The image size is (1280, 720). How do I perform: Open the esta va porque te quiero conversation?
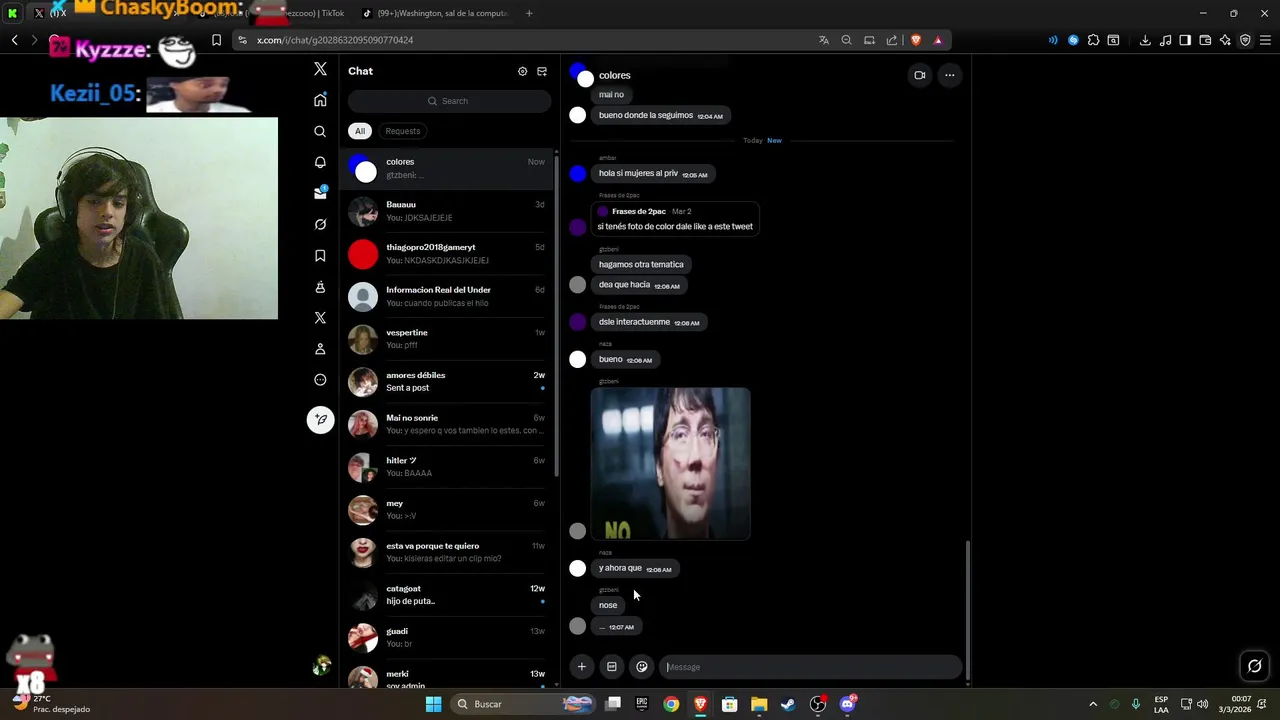447,552
